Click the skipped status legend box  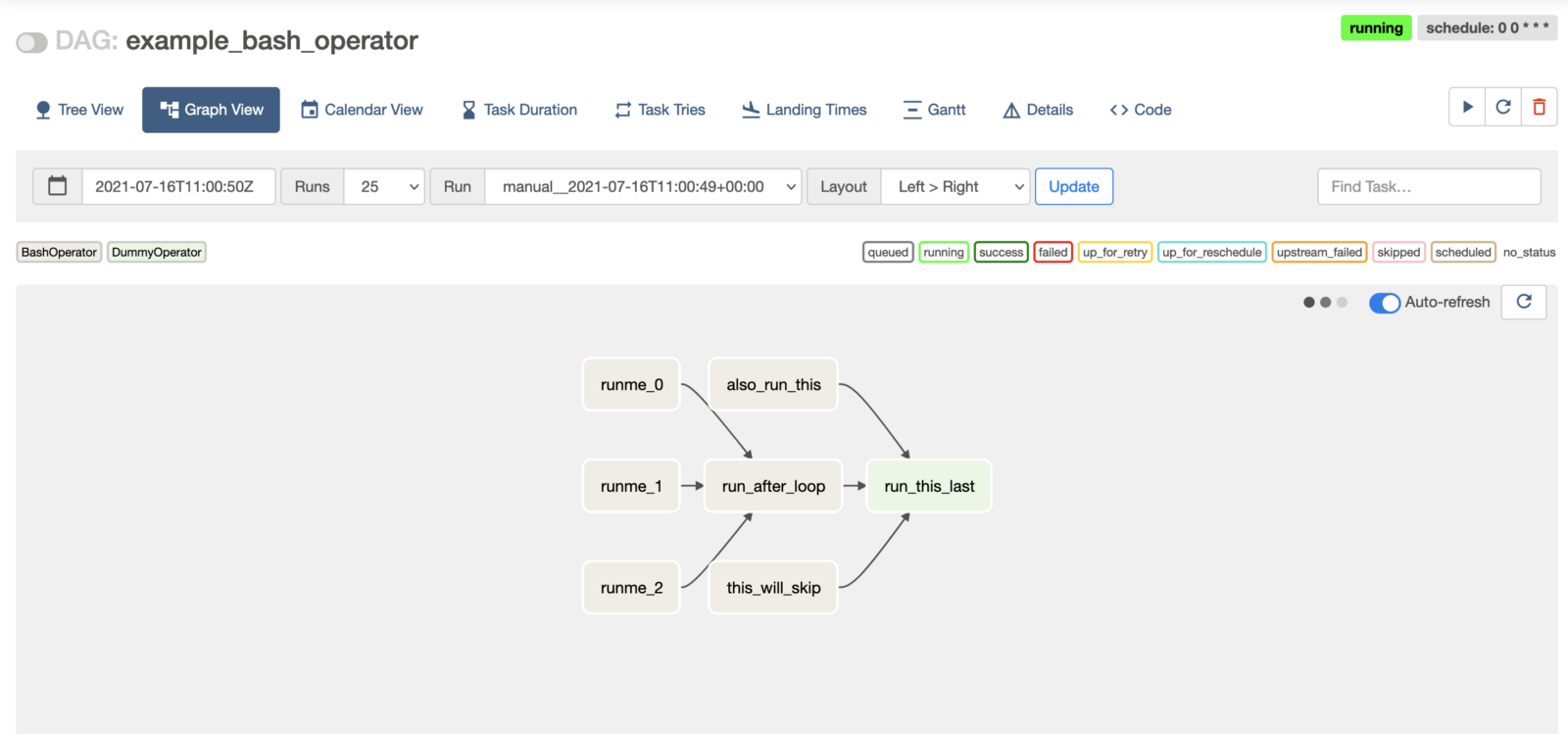[1398, 252]
